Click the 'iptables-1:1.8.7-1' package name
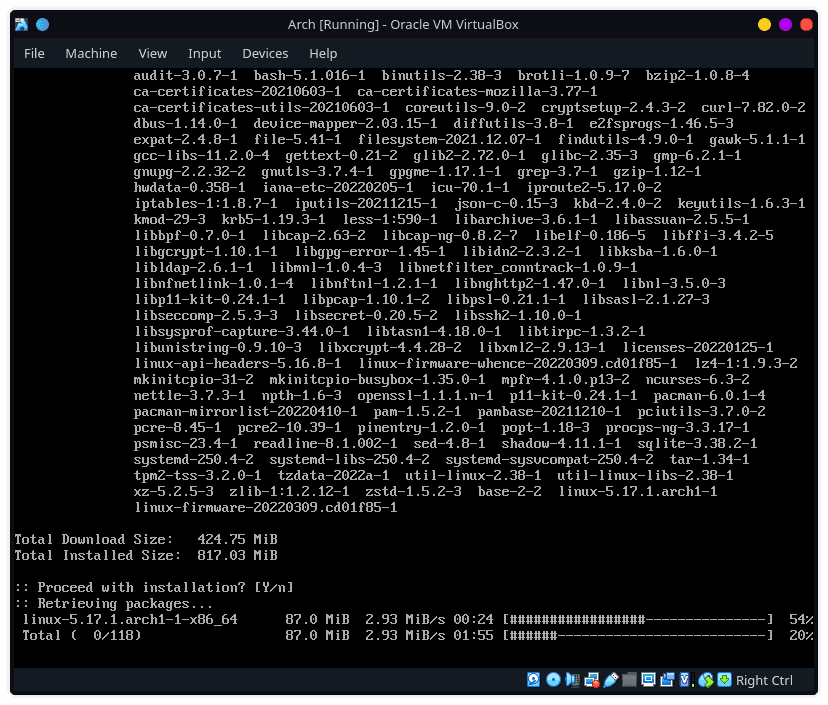 tap(205, 203)
